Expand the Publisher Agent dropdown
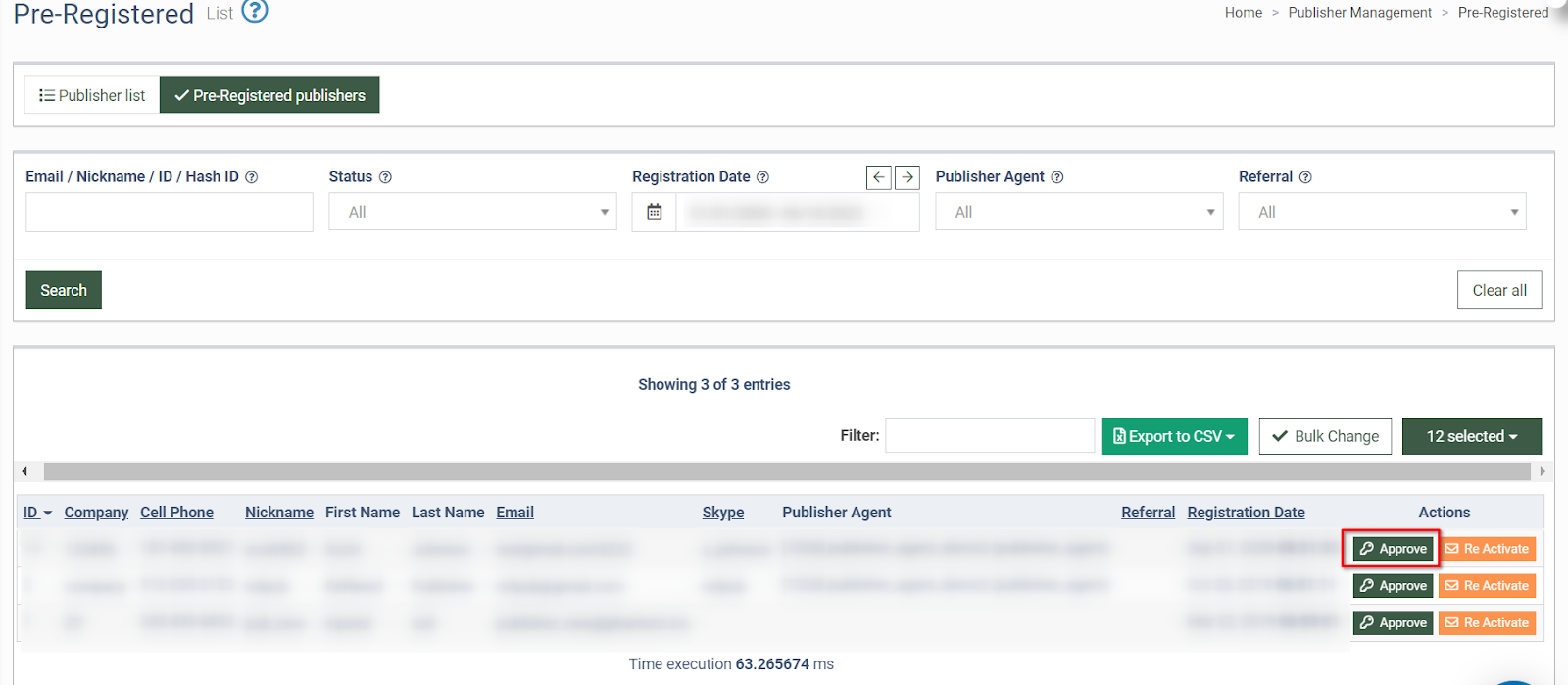Viewport: 1568px width, 685px height. (x=1079, y=212)
